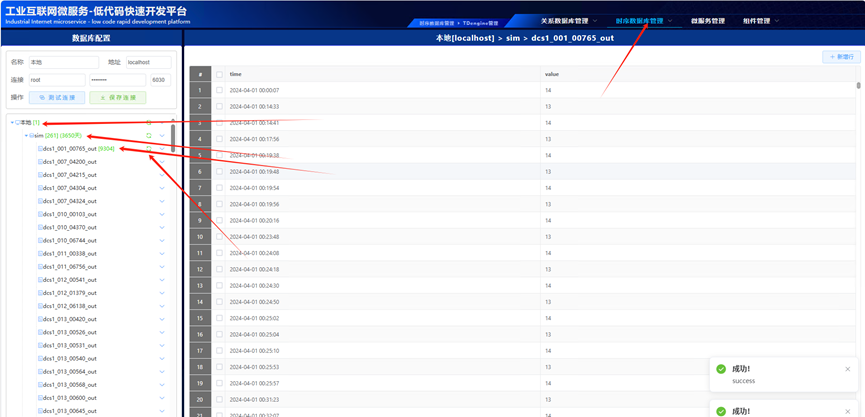865x417 pixels.
Task: Click the 测试连接 test connection button
Action: [x=57, y=98]
